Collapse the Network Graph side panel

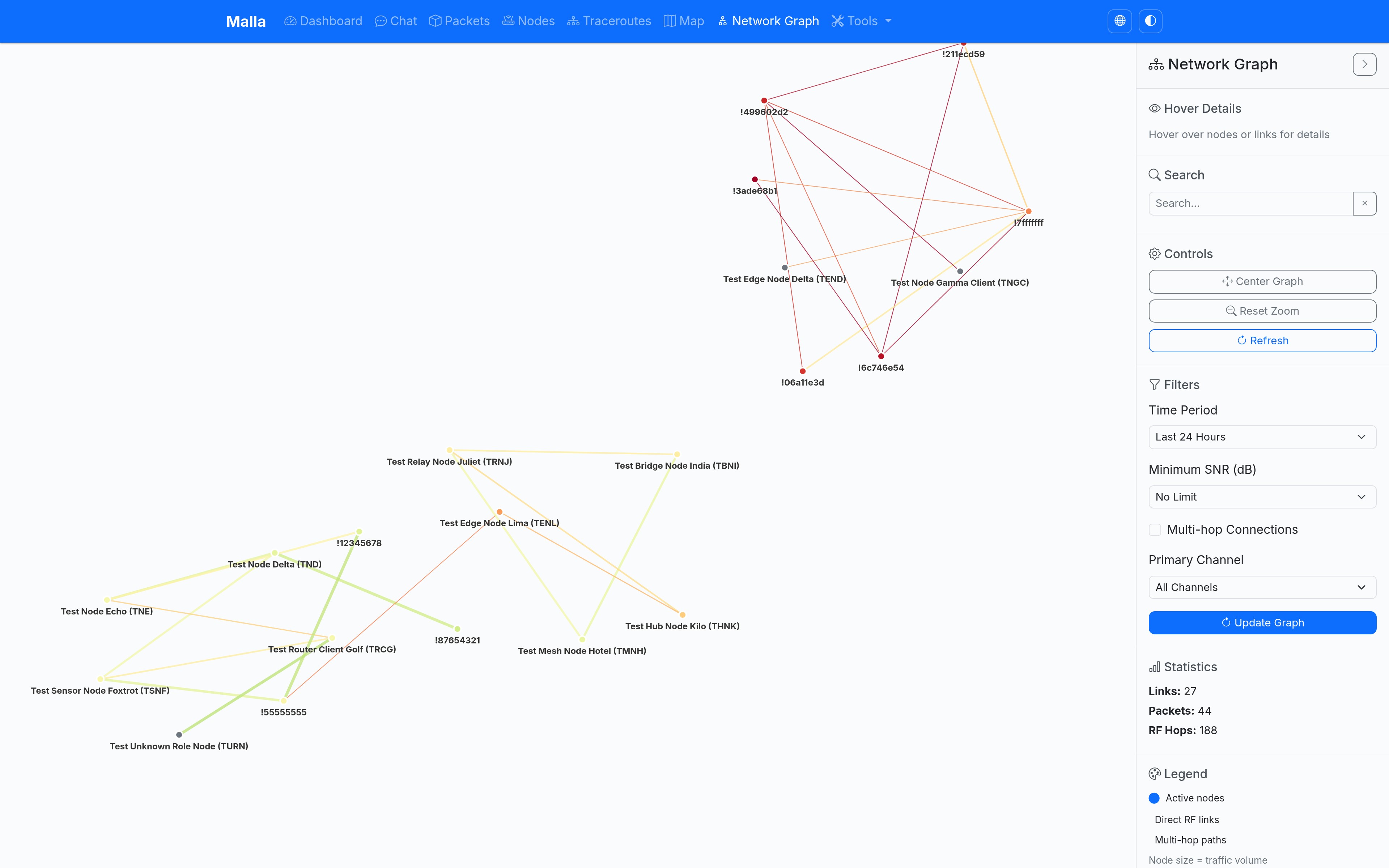(x=1364, y=64)
